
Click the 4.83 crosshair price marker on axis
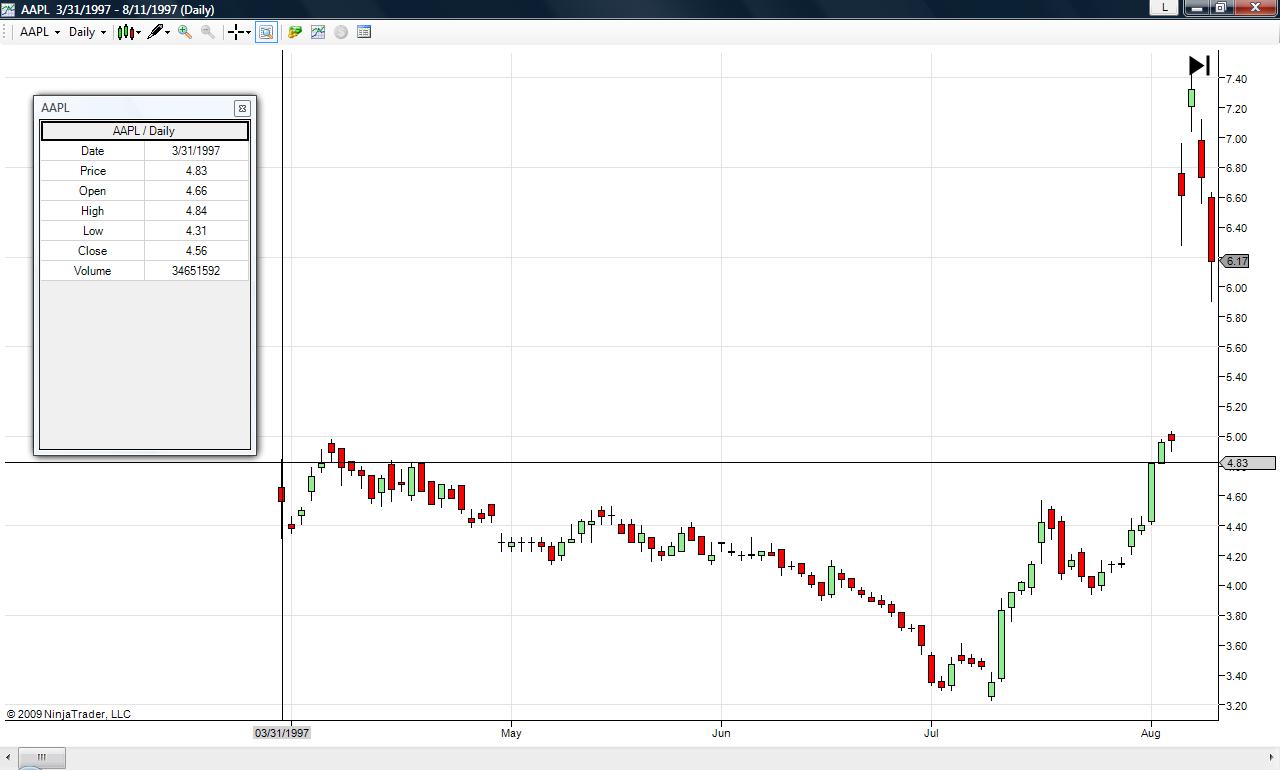click(1249, 463)
